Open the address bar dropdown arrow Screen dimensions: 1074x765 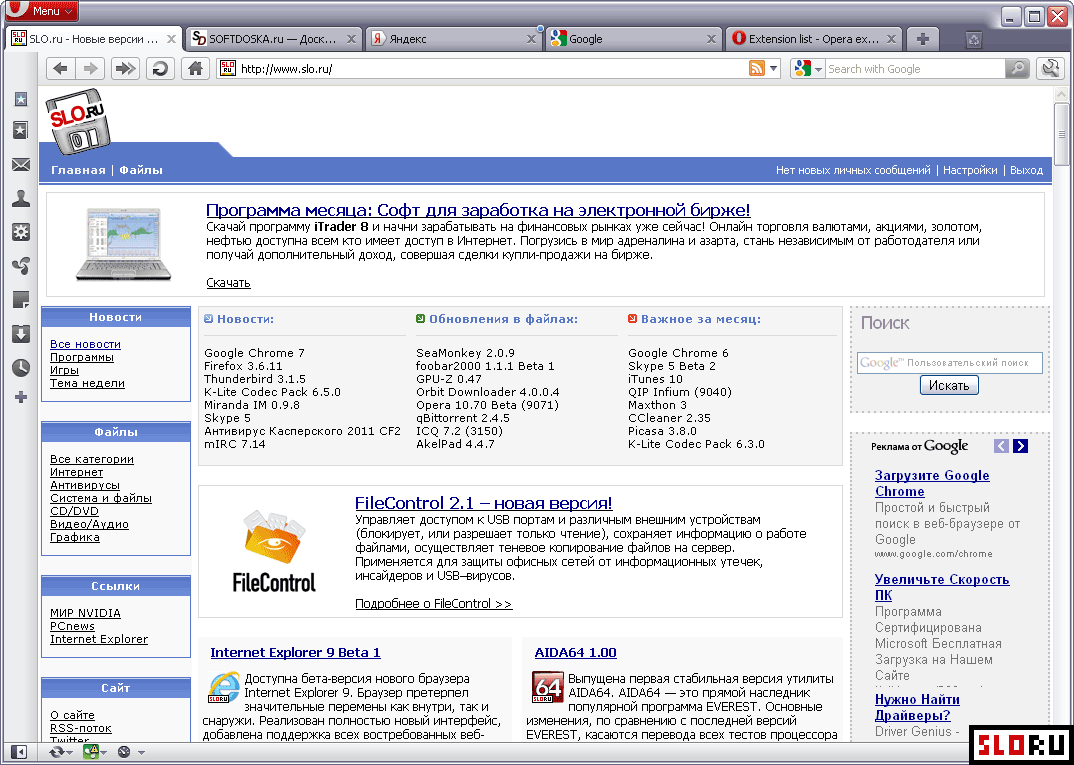pyautogui.click(x=774, y=68)
